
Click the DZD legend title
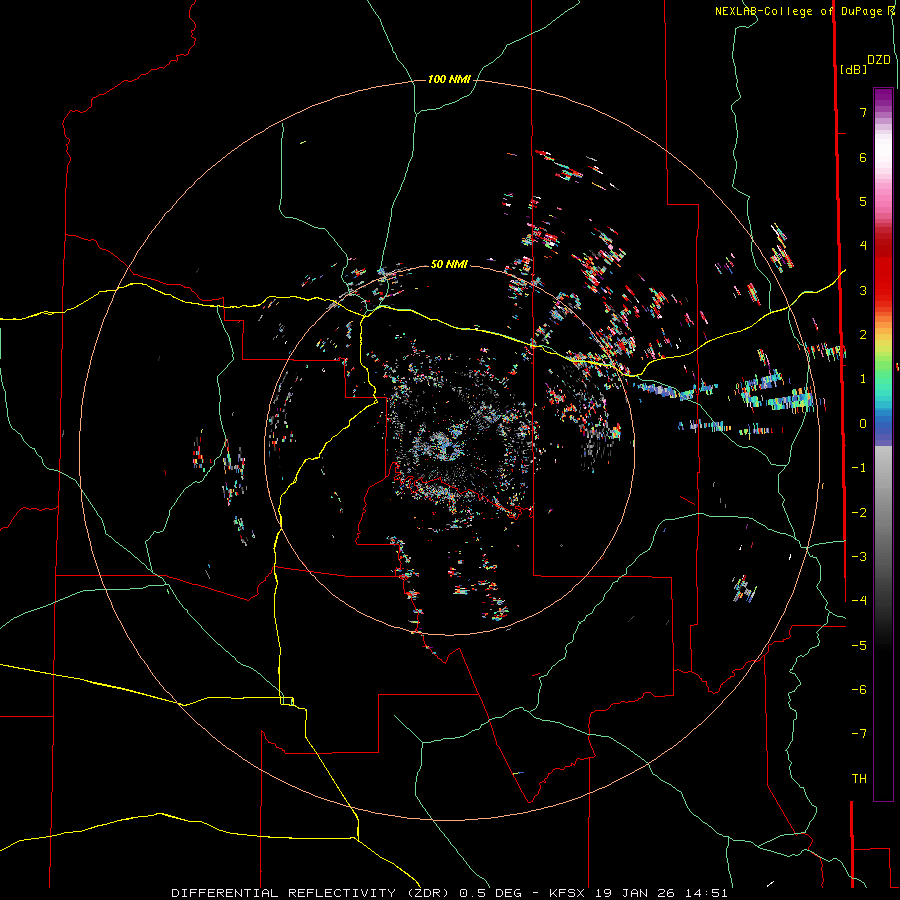pyautogui.click(x=879, y=60)
